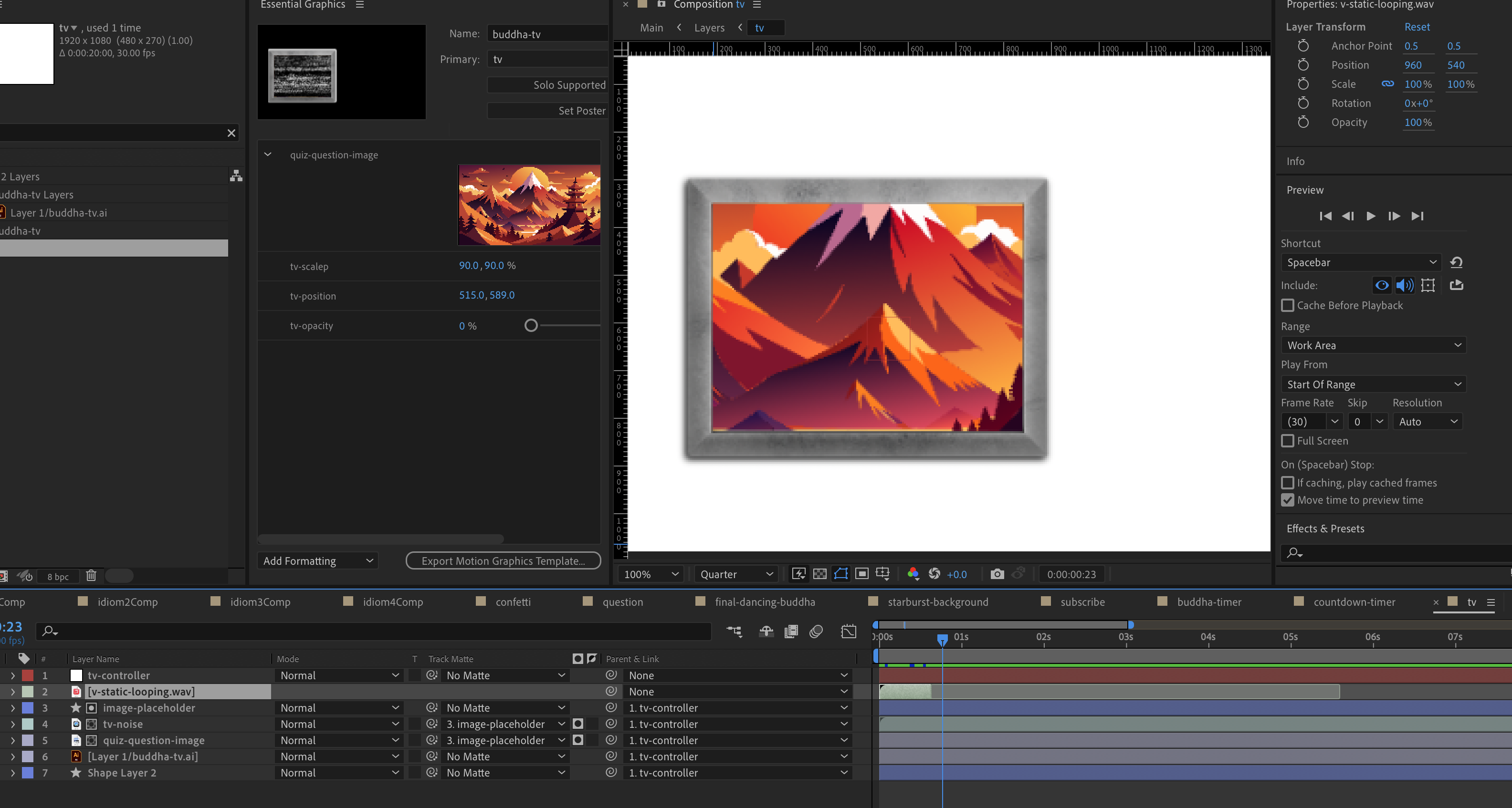The height and width of the screenshot is (808, 1512).
Task: Click the delete trash icon in Project panel
Action: point(91,576)
